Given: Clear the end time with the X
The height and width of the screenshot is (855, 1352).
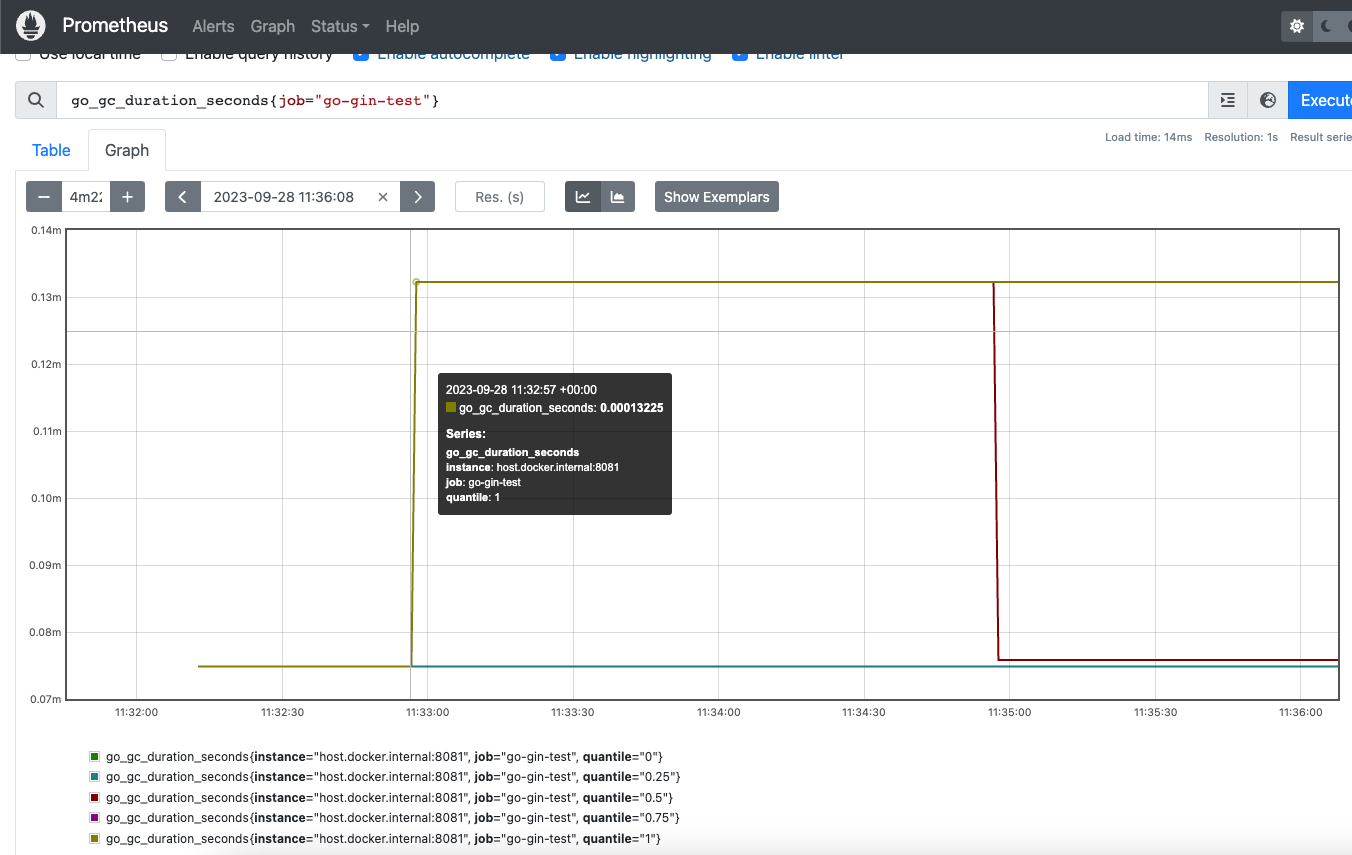Looking at the screenshot, I should point(382,197).
